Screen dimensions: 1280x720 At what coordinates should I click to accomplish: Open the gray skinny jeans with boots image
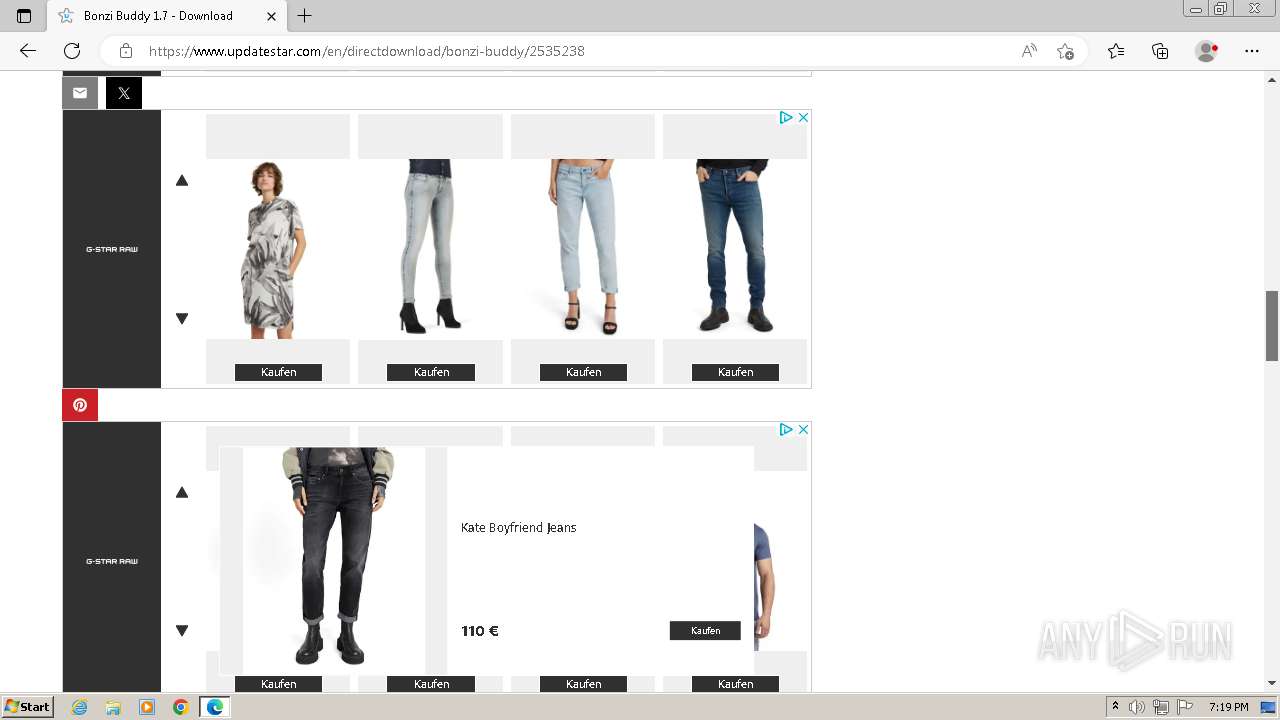[430, 249]
